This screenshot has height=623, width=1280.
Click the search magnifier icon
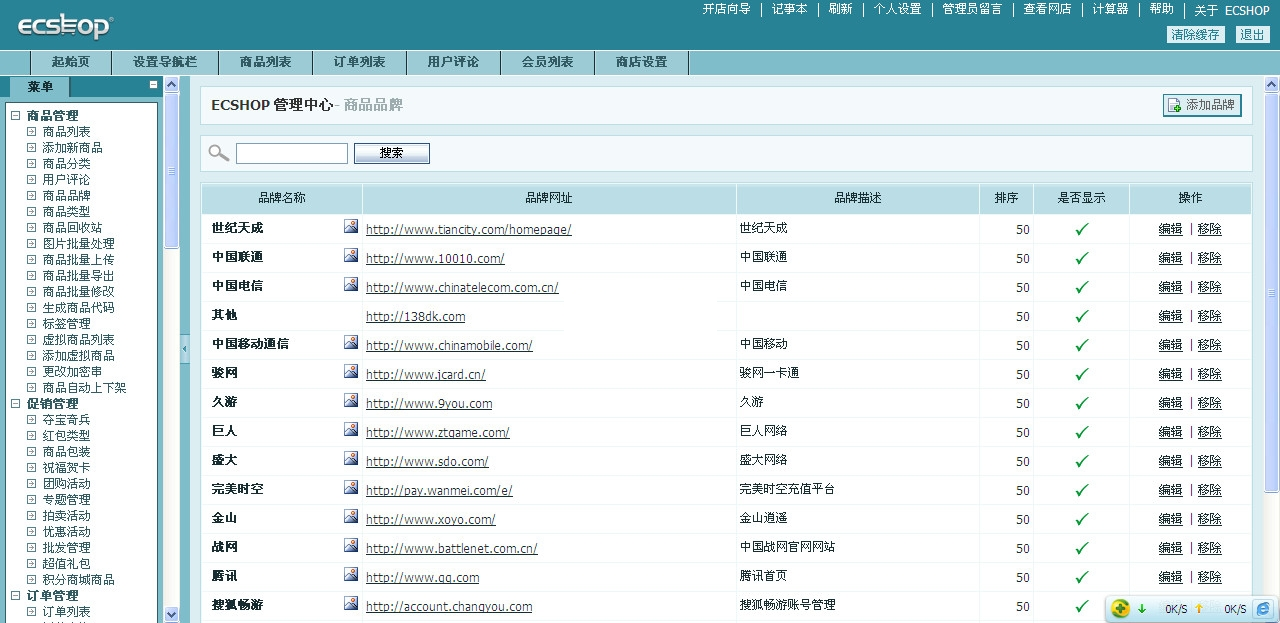click(x=218, y=153)
